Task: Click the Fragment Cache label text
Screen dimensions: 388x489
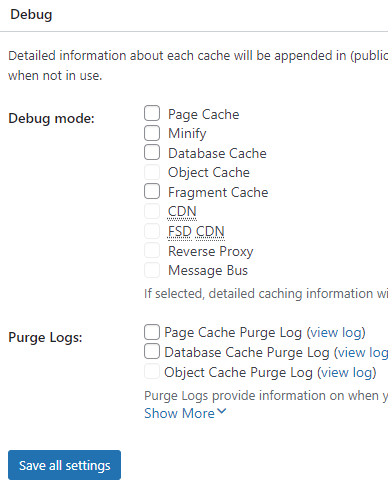Action: coord(218,192)
